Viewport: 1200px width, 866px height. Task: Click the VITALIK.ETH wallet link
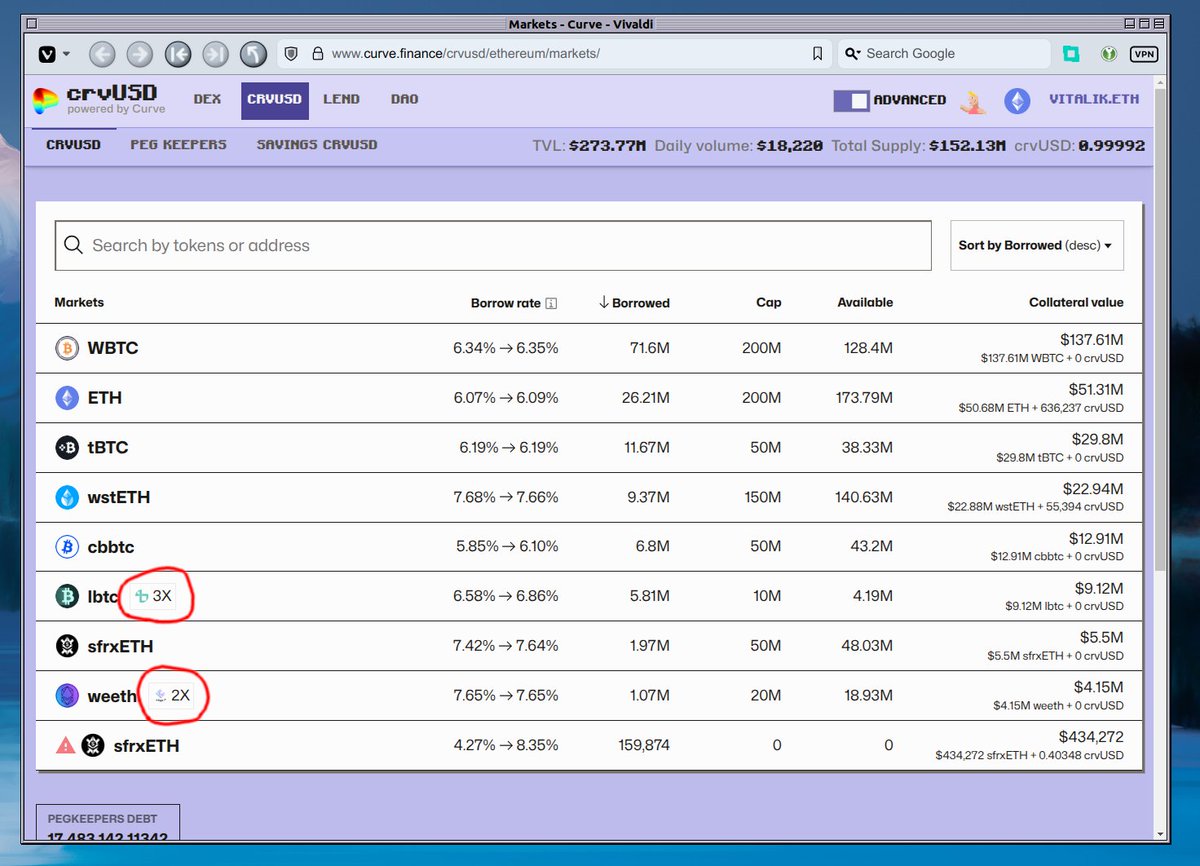[x=1095, y=100]
